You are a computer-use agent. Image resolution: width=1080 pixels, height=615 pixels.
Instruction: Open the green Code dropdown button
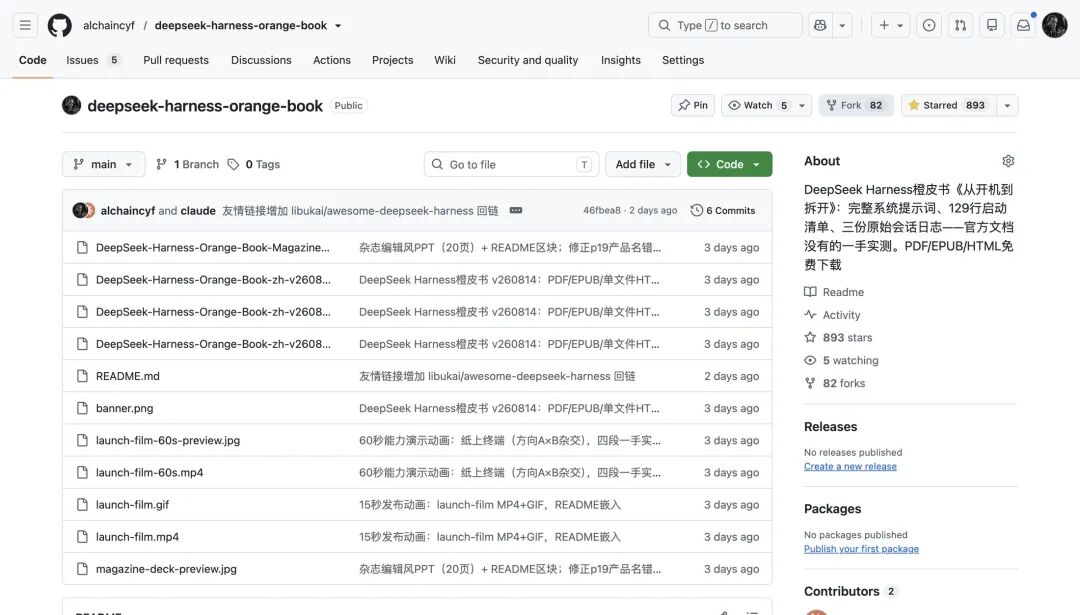tap(729, 164)
